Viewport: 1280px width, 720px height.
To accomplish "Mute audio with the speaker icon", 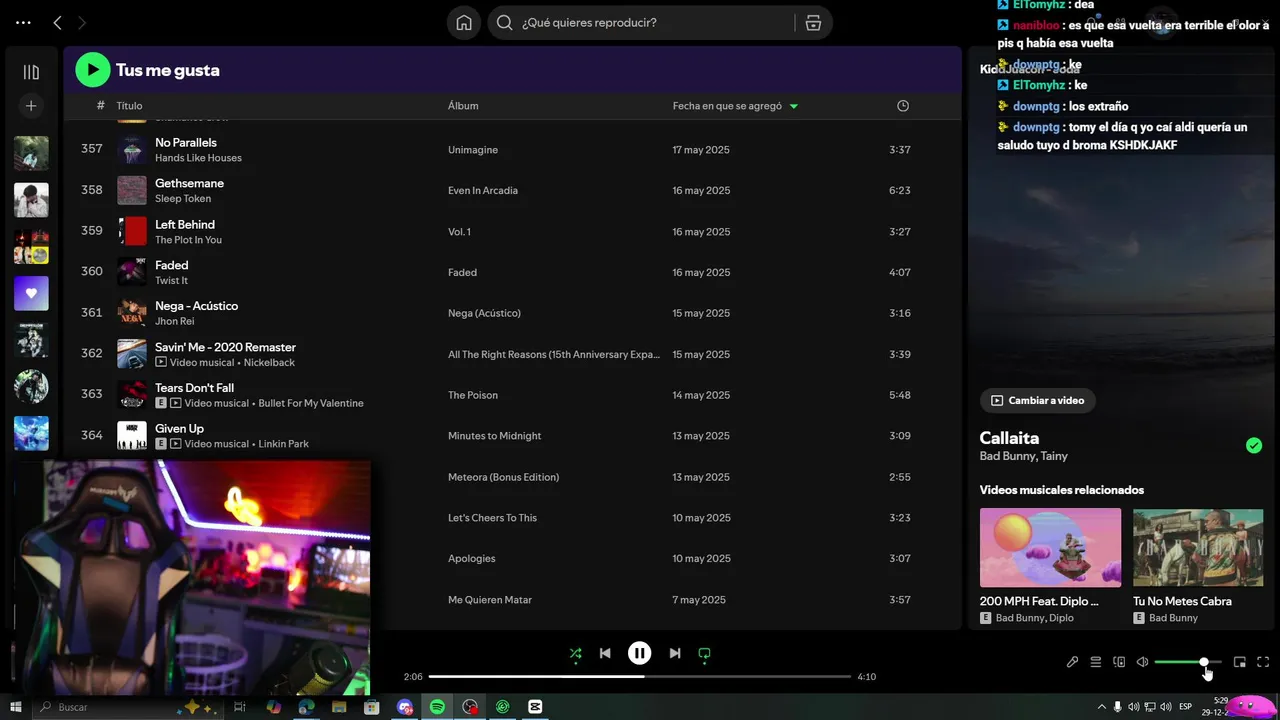I will point(1142,662).
